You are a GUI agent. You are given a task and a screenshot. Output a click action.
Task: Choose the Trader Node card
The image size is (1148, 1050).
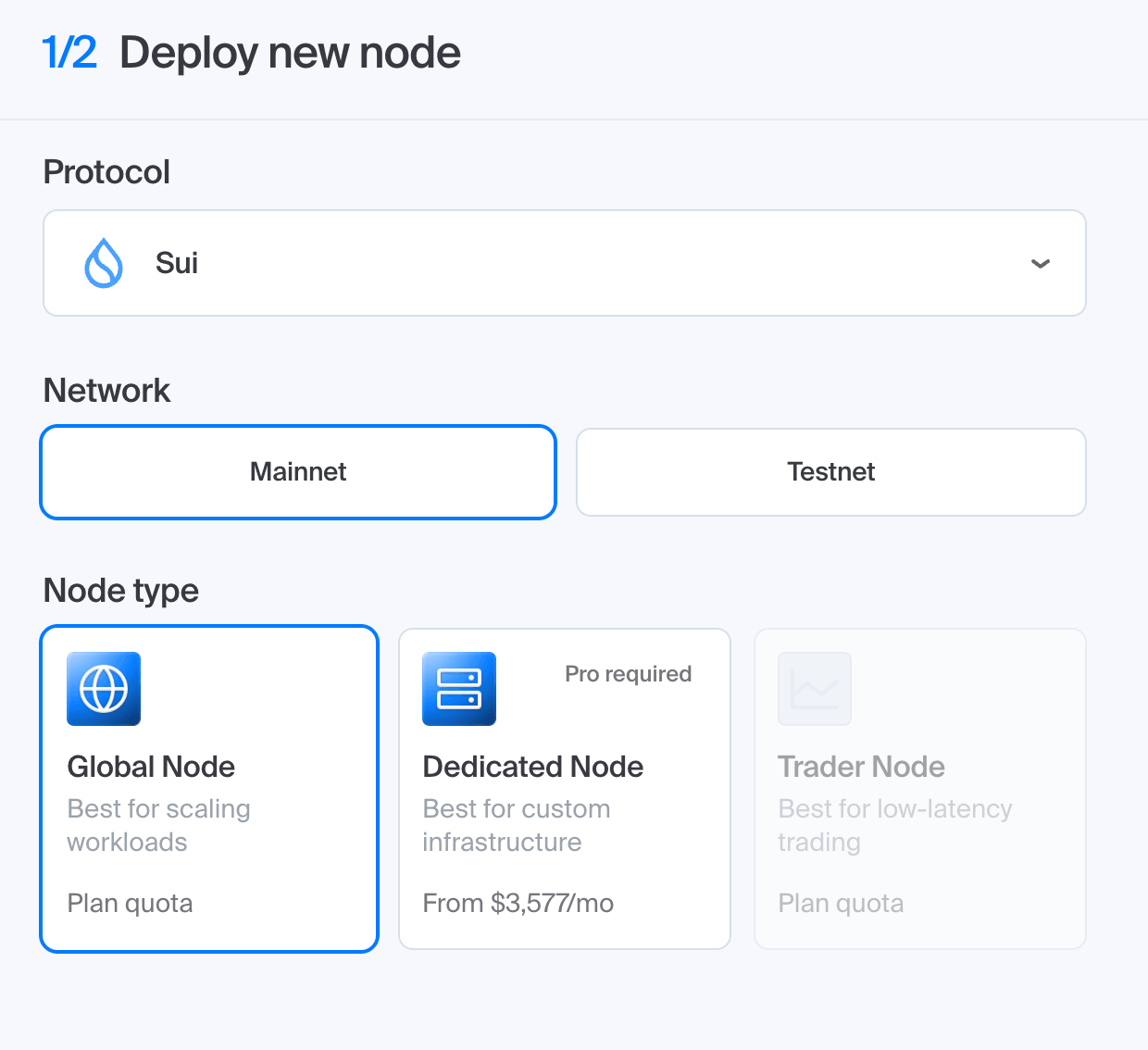tap(920, 789)
